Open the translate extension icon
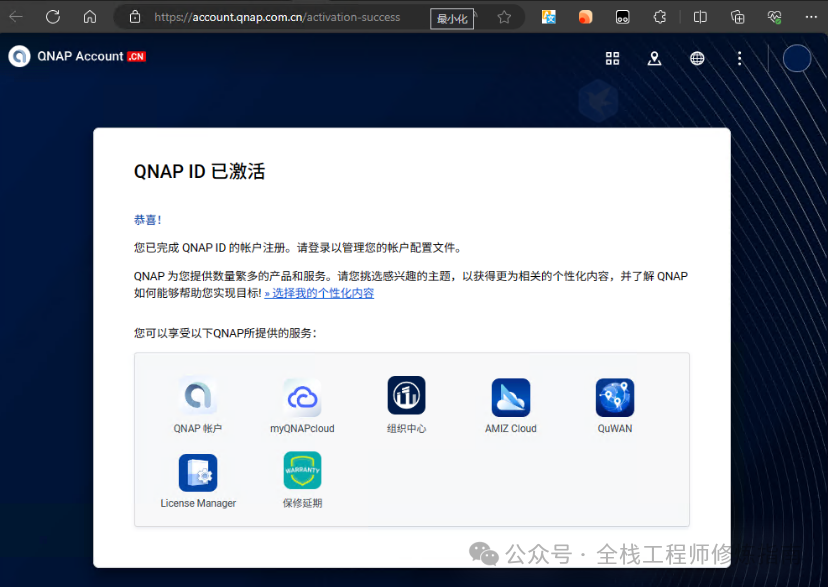 point(549,17)
